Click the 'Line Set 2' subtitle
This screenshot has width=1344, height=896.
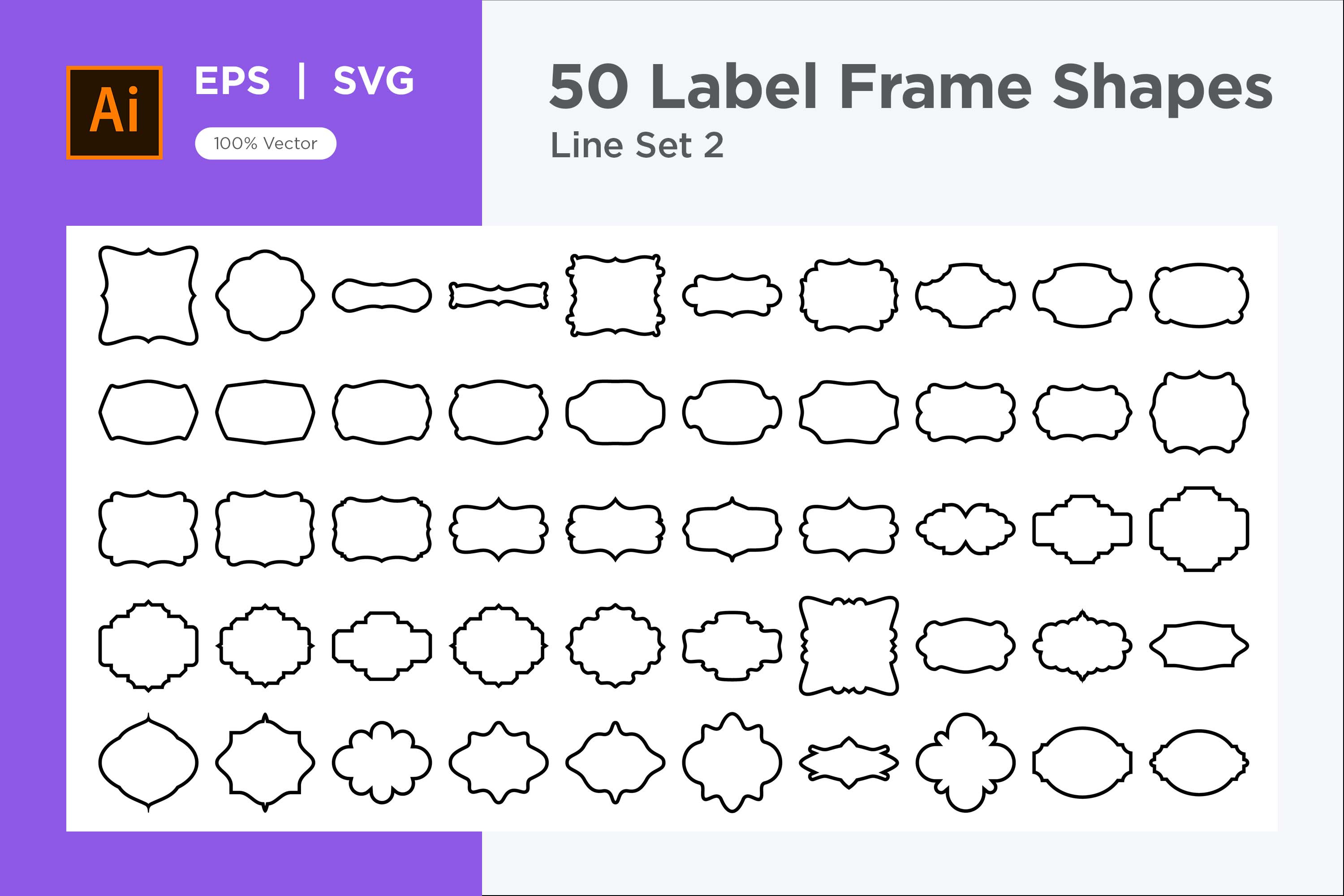pos(637,145)
